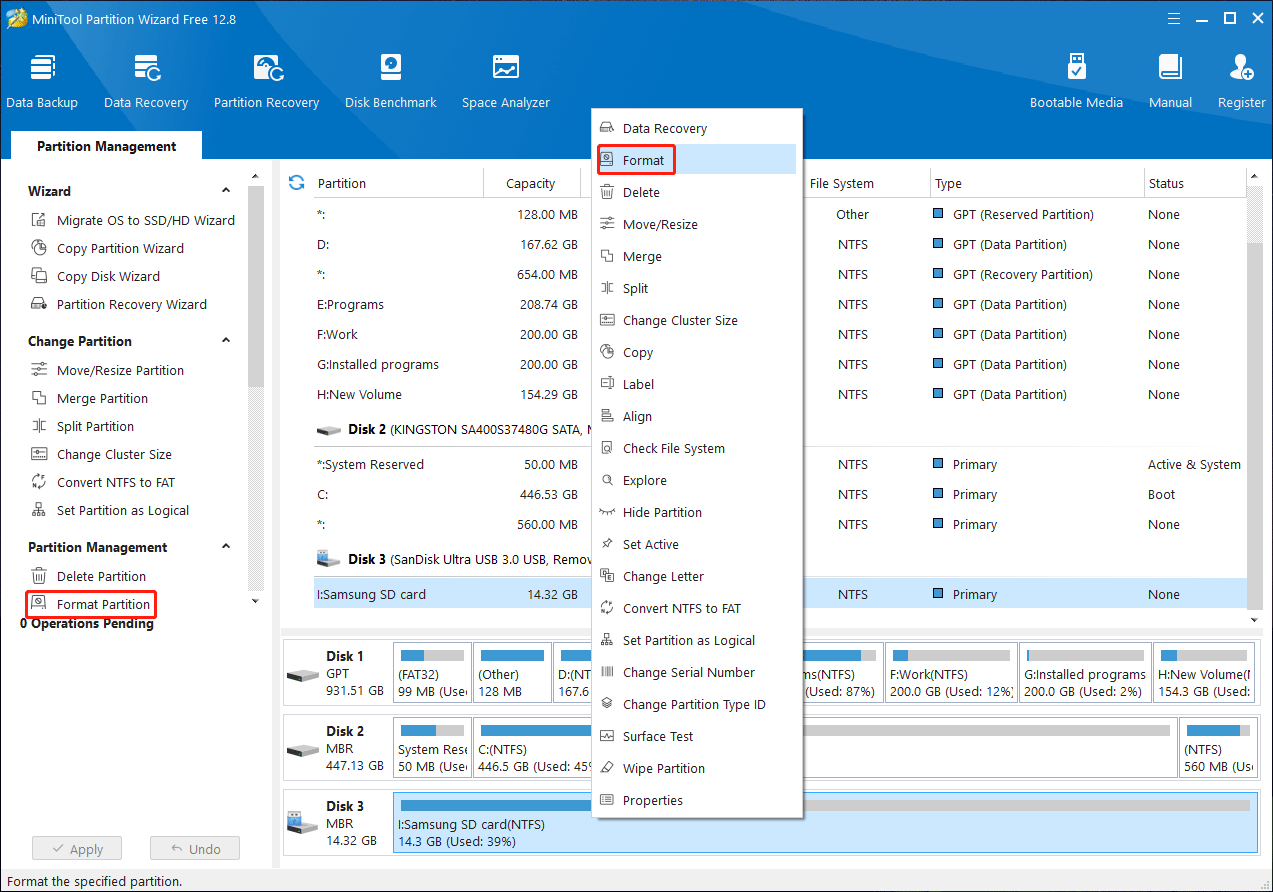The height and width of the screenshot is (892, 1273).
Task: Launch Data Recovery from the top toolbar
Action: tap(146, 81)
